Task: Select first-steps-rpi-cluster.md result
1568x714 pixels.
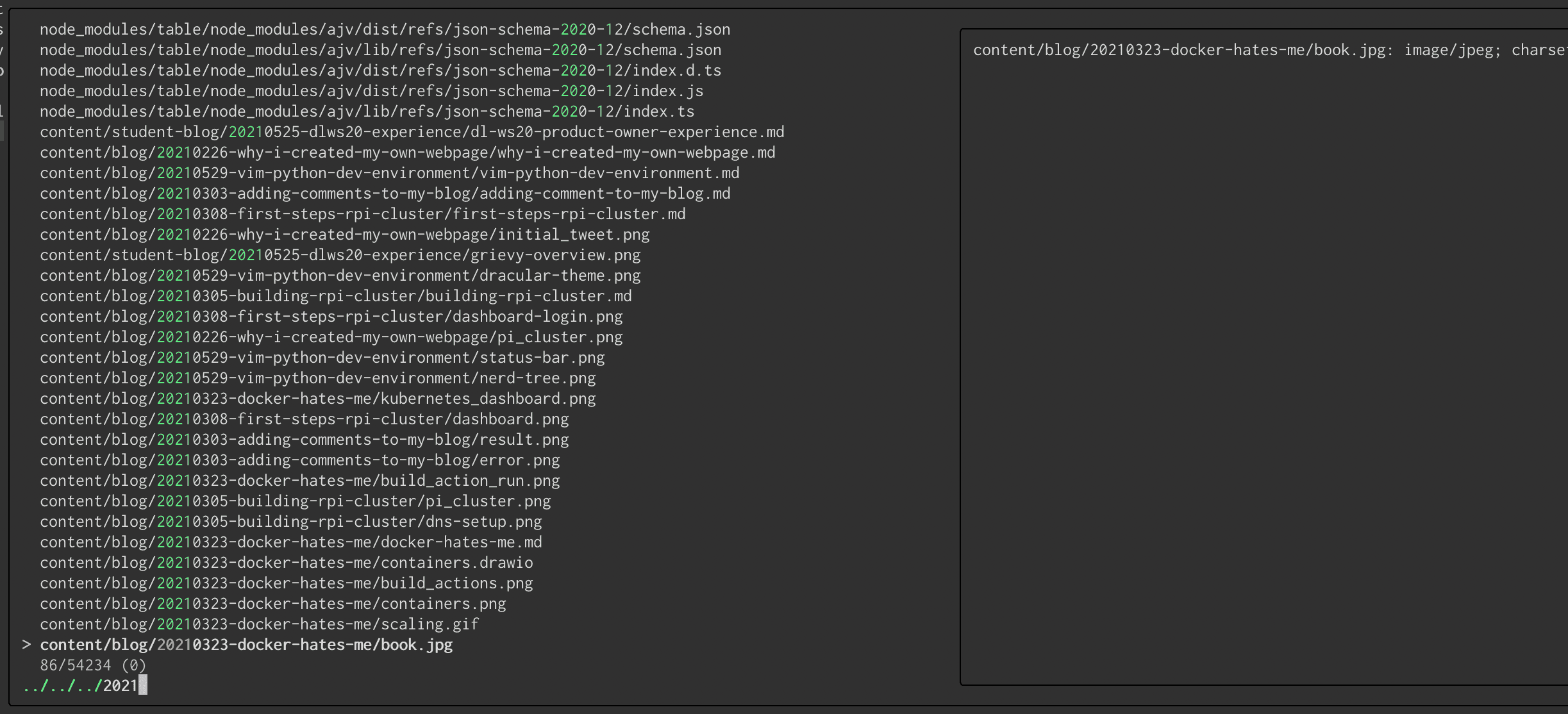Action: tap(362, 214)
